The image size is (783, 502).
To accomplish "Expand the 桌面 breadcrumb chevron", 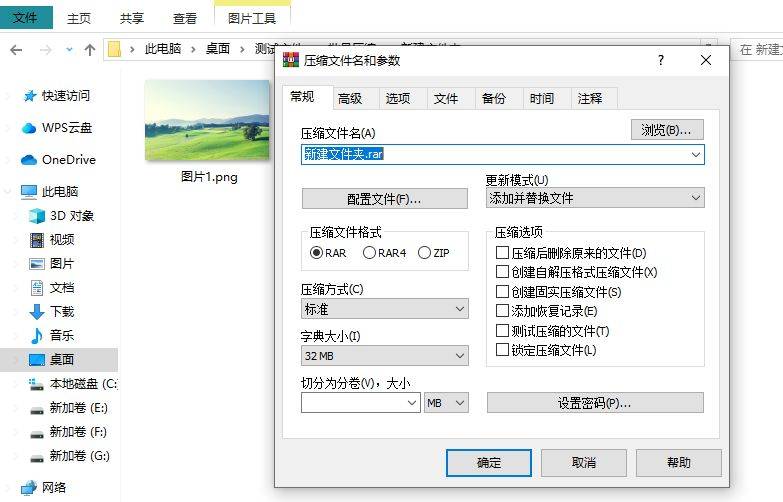I will tap(242, 49).
